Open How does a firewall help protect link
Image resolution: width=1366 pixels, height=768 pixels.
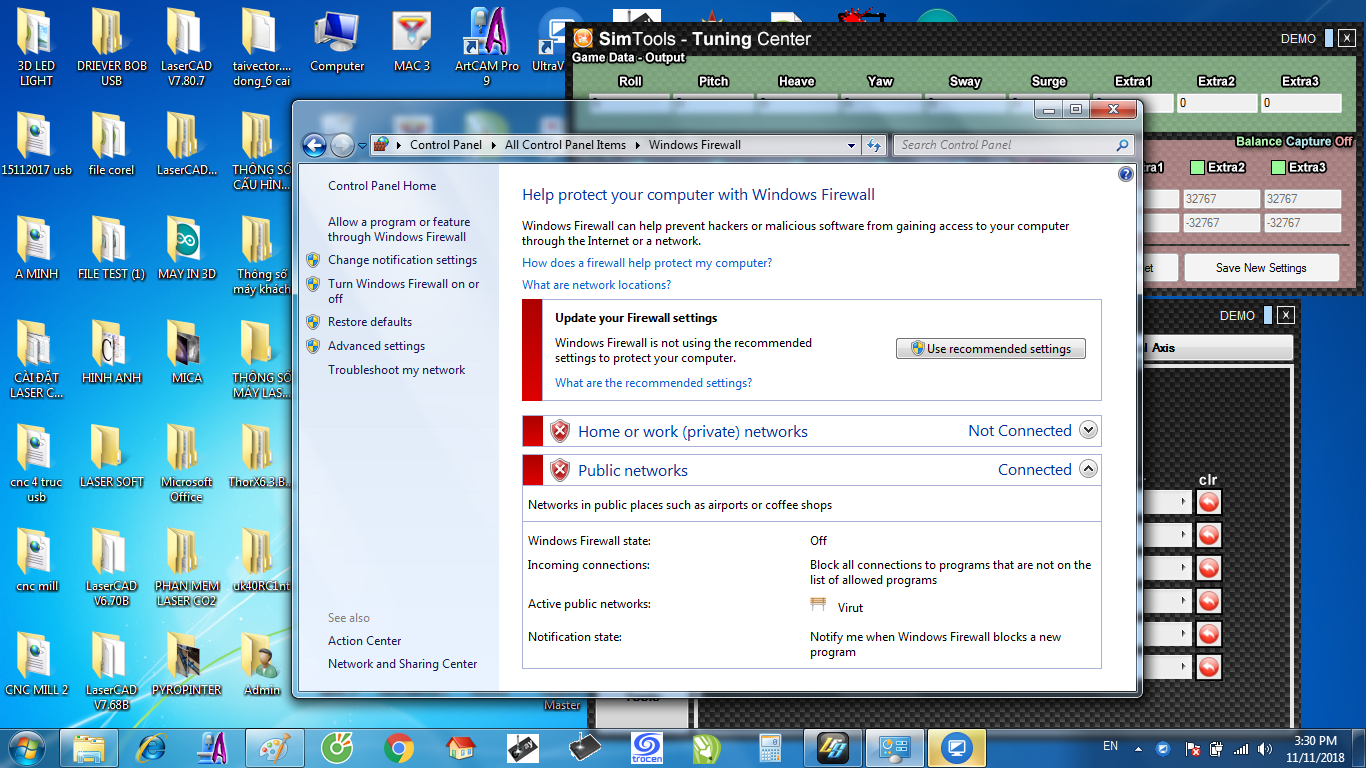tap(647, 263)
